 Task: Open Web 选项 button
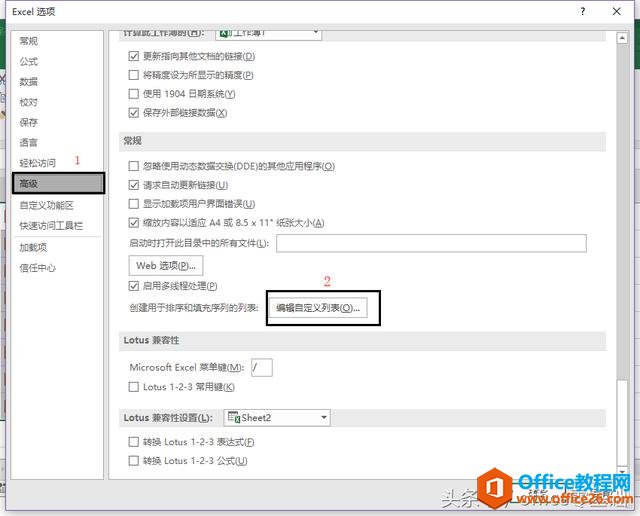point(166,266)
